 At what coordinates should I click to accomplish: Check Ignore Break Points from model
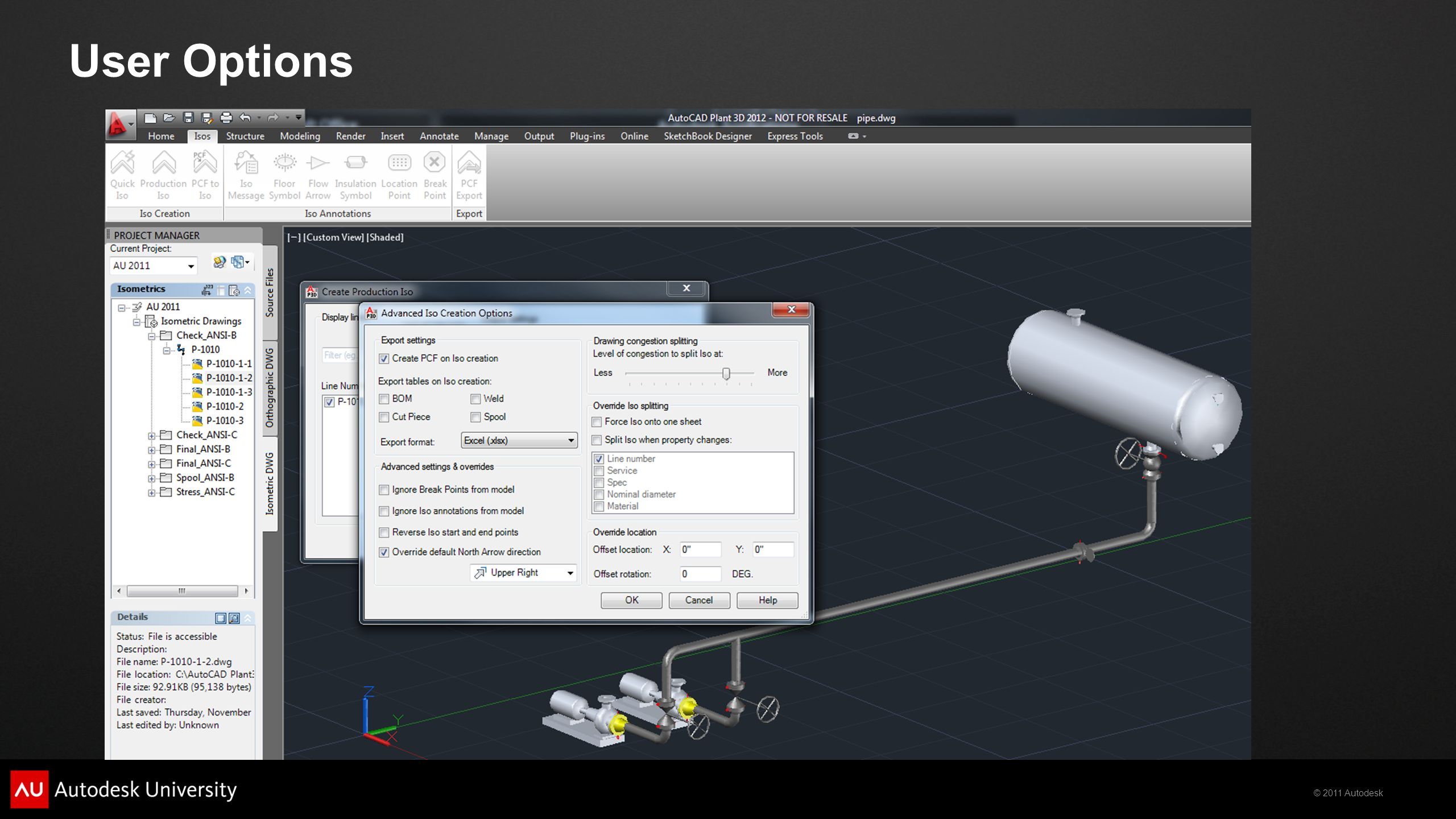click(384, 490)
